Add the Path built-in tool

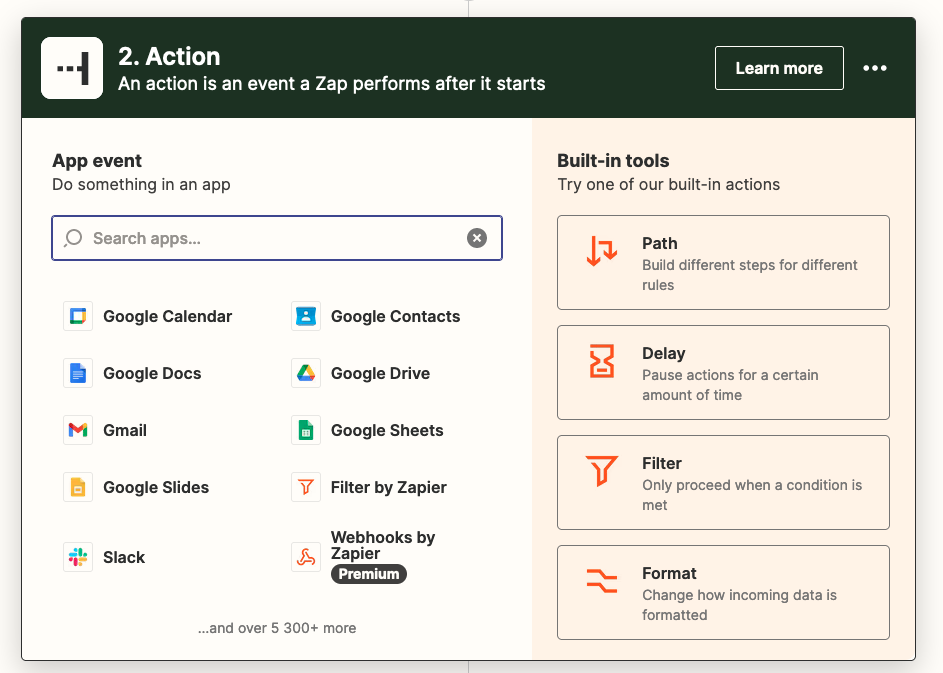[722, 263]
